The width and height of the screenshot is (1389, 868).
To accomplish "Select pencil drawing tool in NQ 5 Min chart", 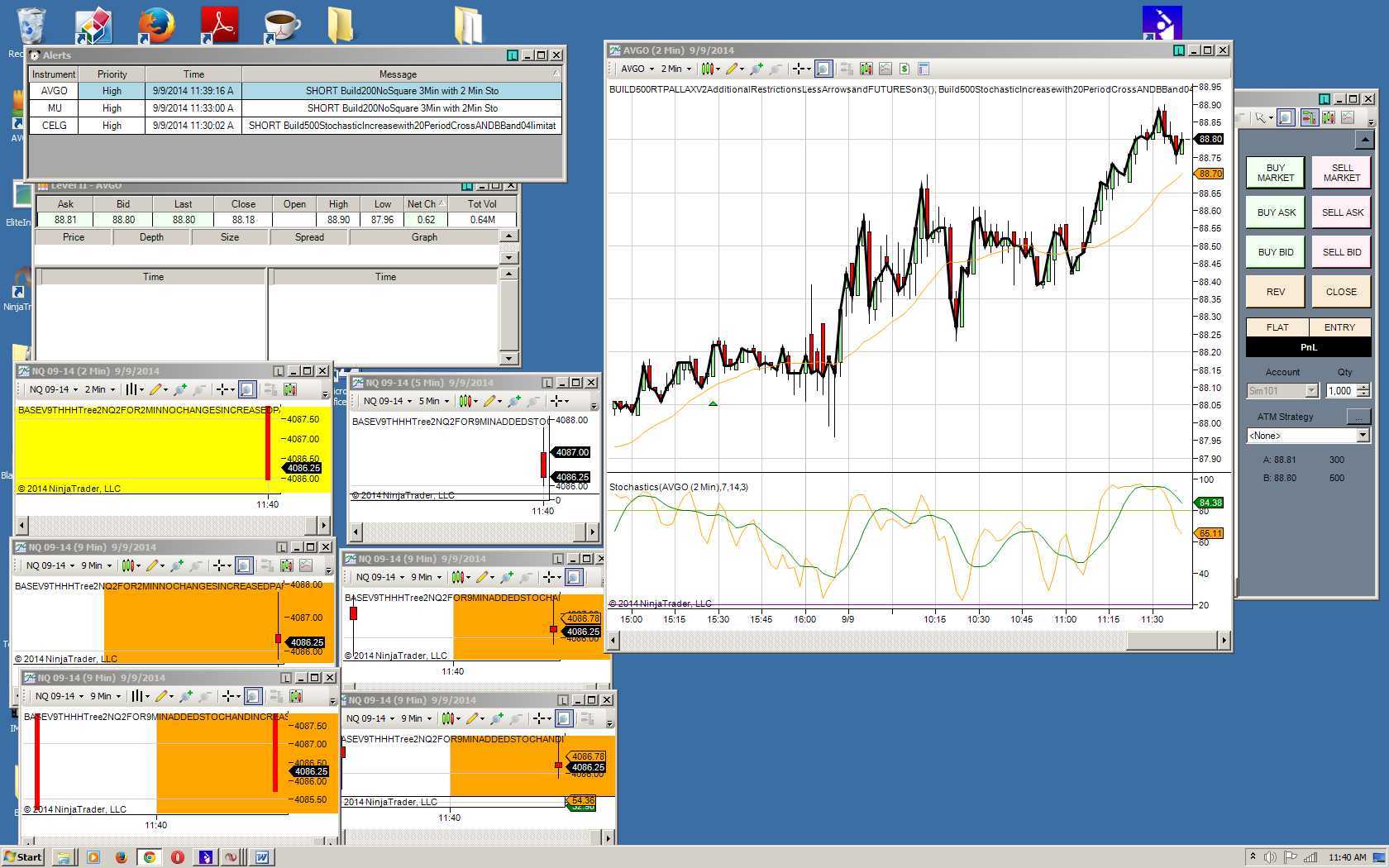I will tap(489, 401).
